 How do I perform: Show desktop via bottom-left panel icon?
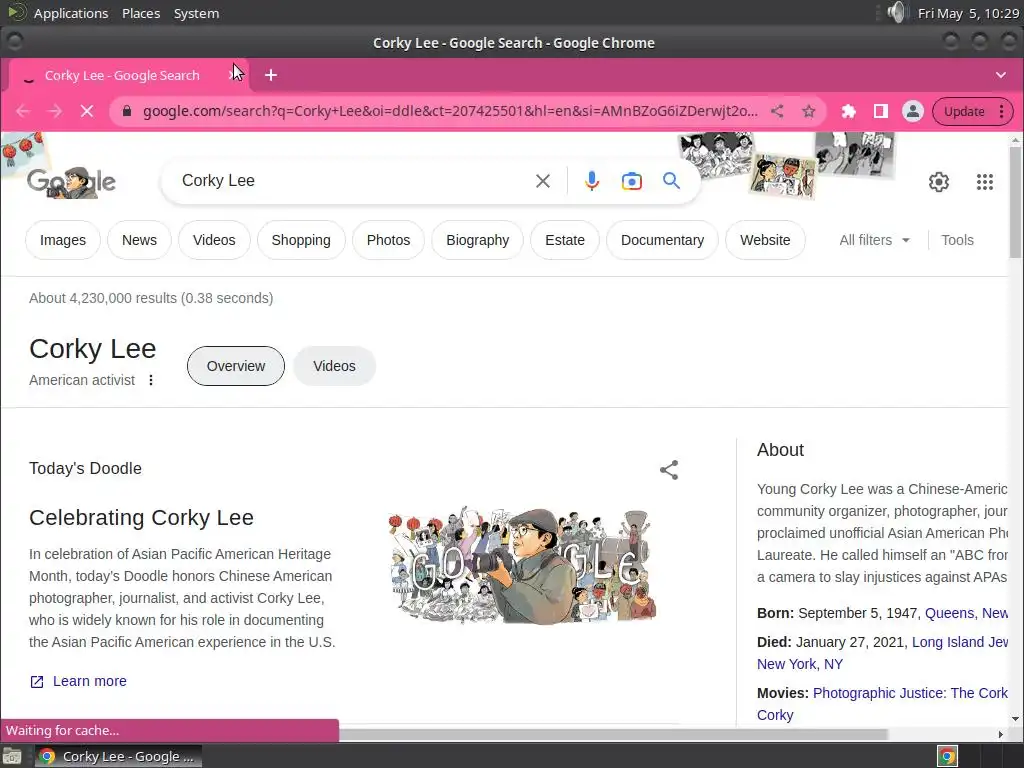[x=12, y=756]
